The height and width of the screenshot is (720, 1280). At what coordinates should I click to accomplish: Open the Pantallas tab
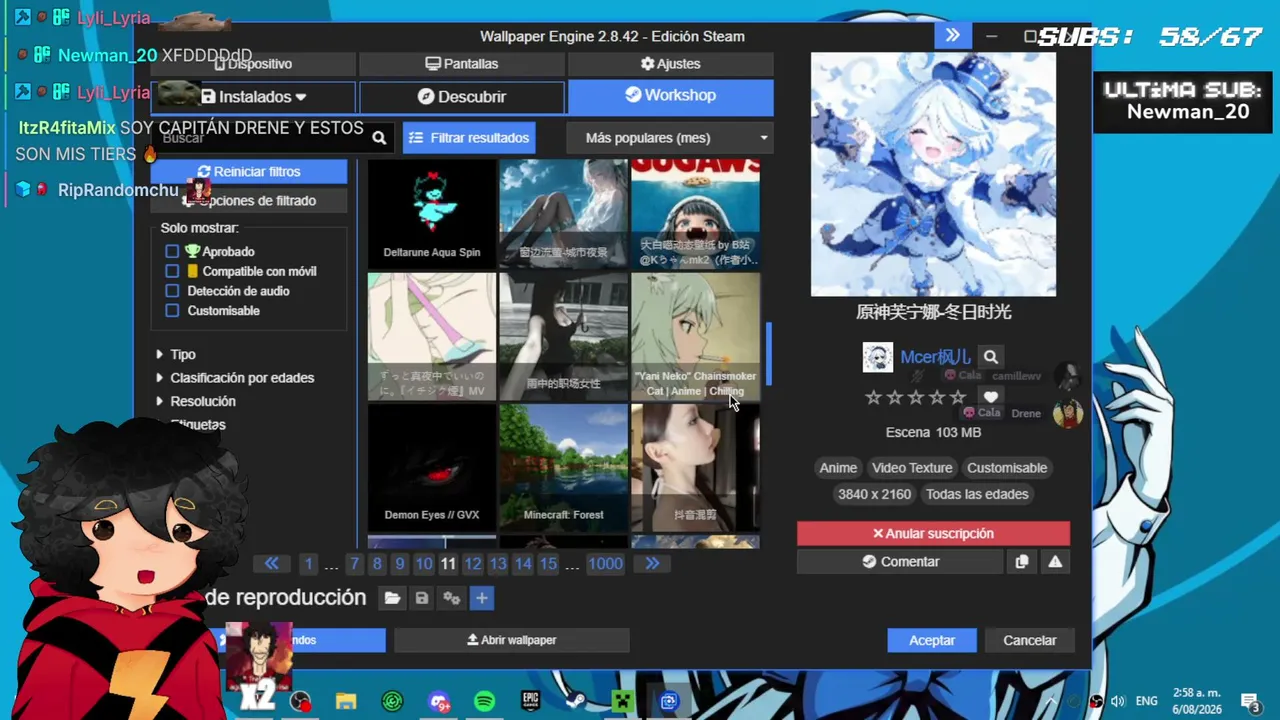(x=462, y=64)
